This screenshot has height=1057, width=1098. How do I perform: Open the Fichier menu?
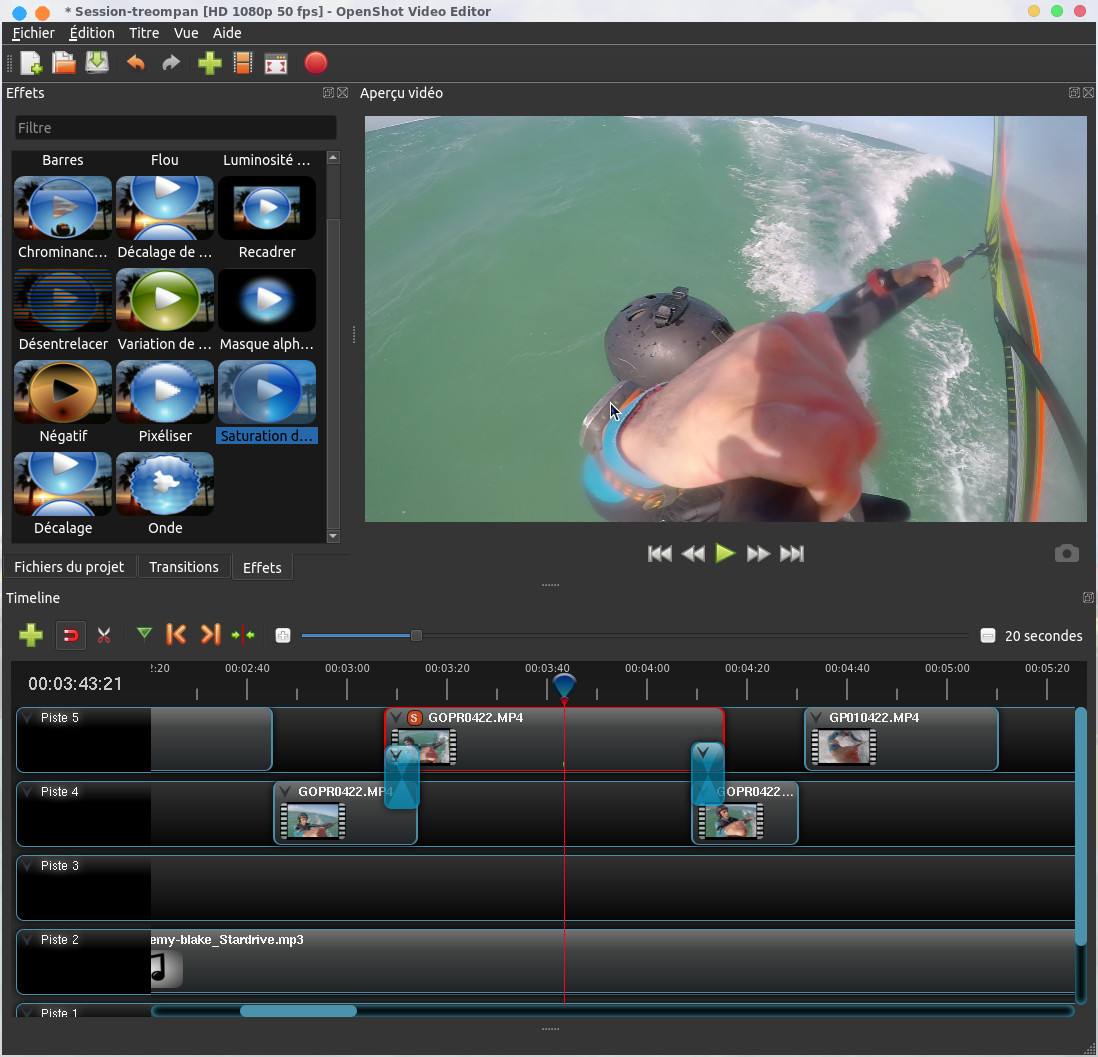pos(33,33)
